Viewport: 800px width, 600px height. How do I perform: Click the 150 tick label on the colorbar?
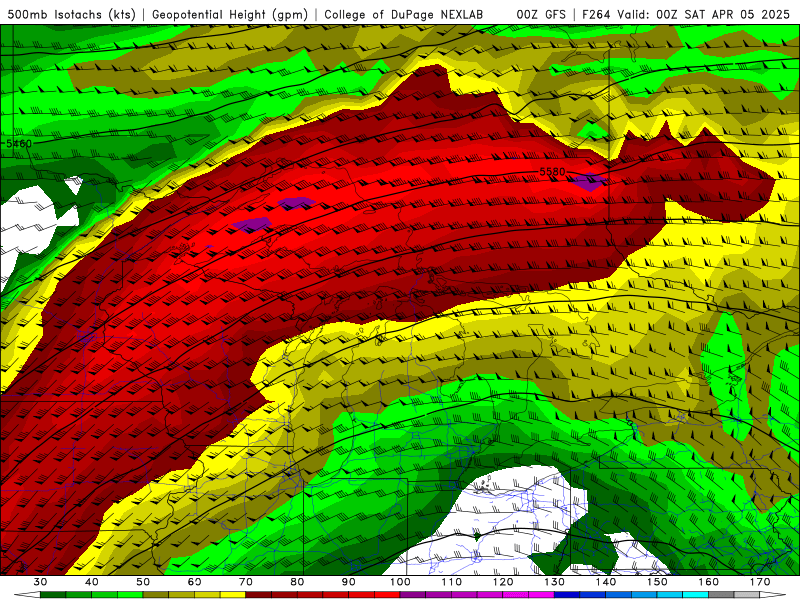point(657,582)
